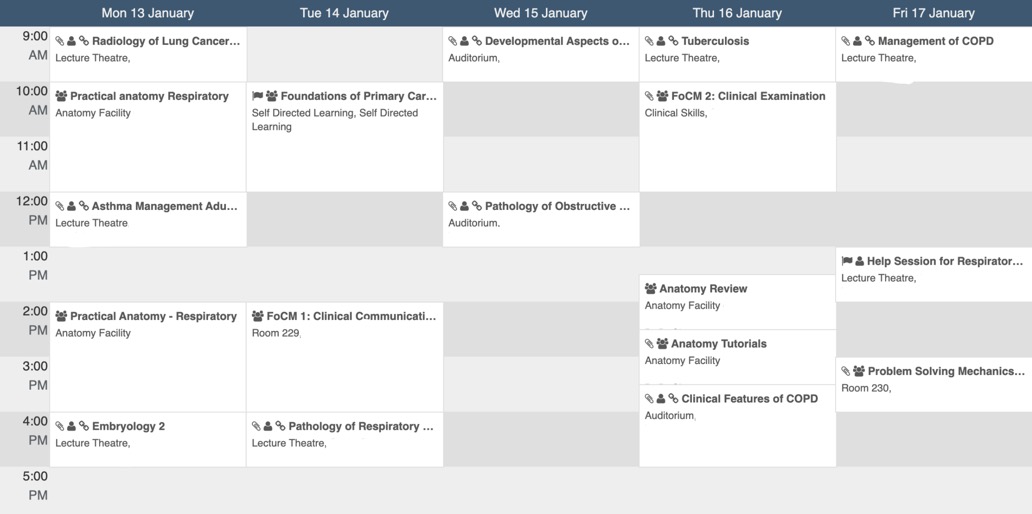Click group icon on Practical anatomy Respiratory
Viewport: 1032px width, 514px height.
click(x=61, y=96)
